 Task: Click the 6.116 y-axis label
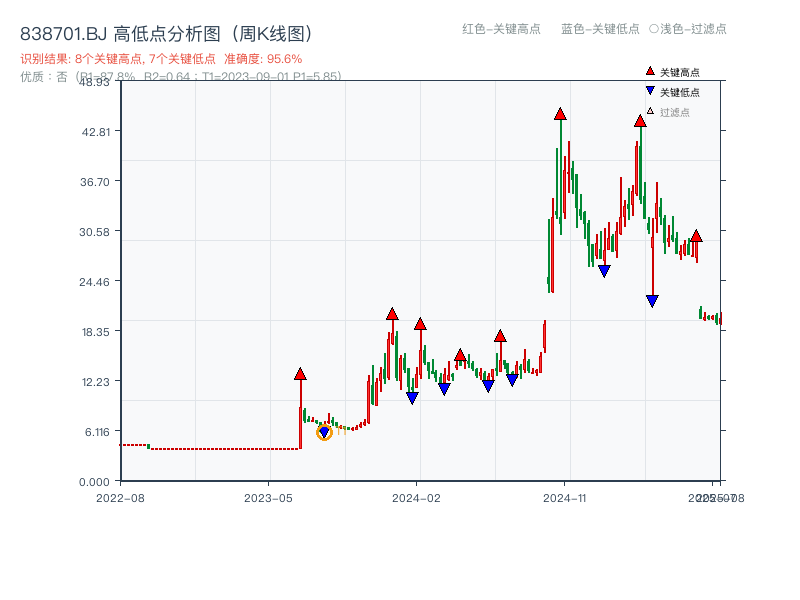[97, 432]
